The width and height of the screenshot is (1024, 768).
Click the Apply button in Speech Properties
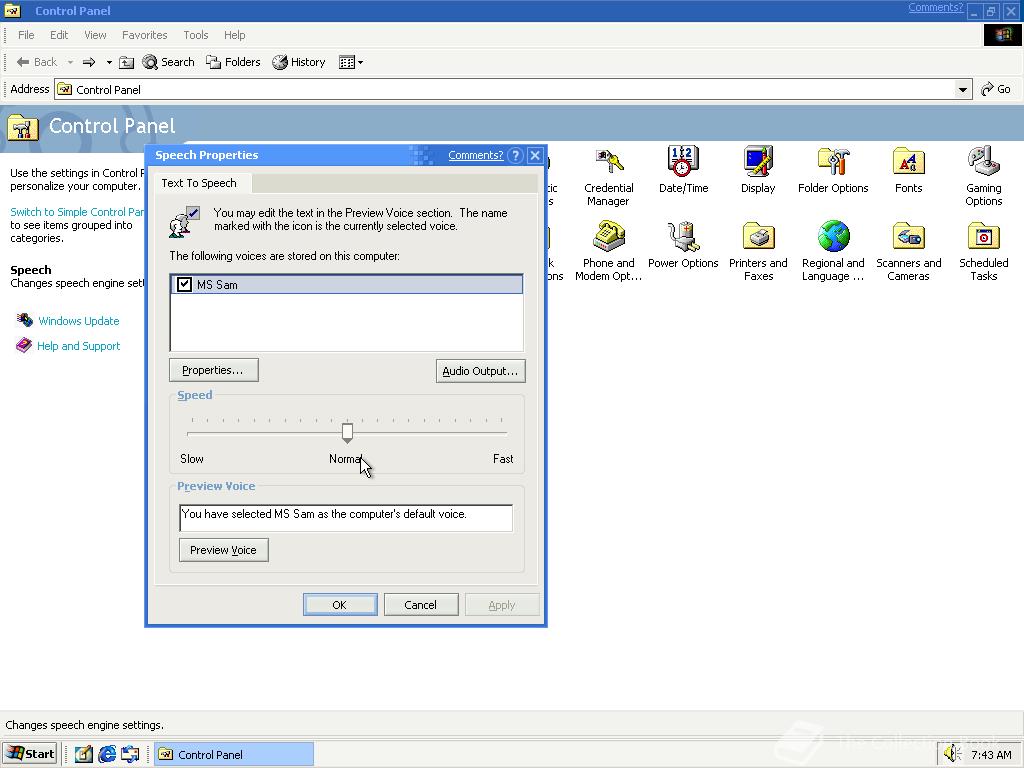(x=502, y=605)
